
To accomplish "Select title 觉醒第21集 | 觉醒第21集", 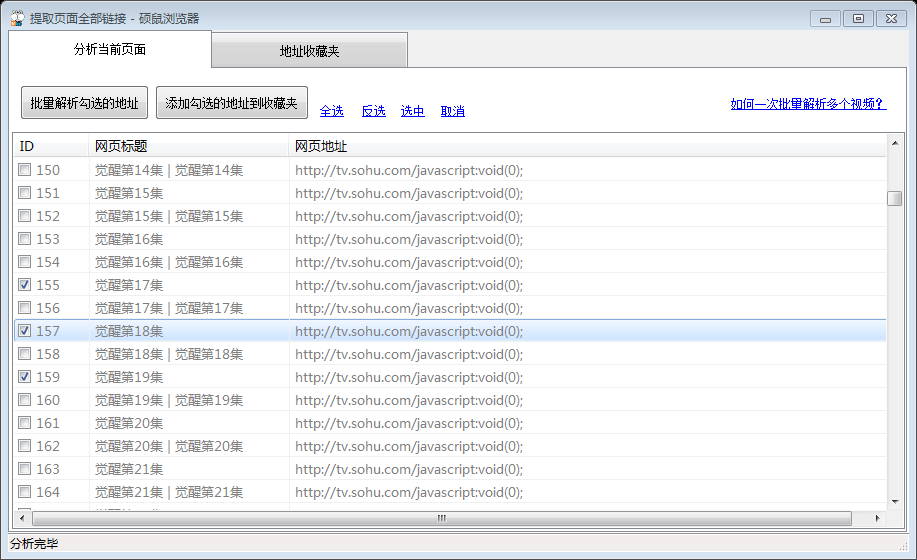I will 168,492.
